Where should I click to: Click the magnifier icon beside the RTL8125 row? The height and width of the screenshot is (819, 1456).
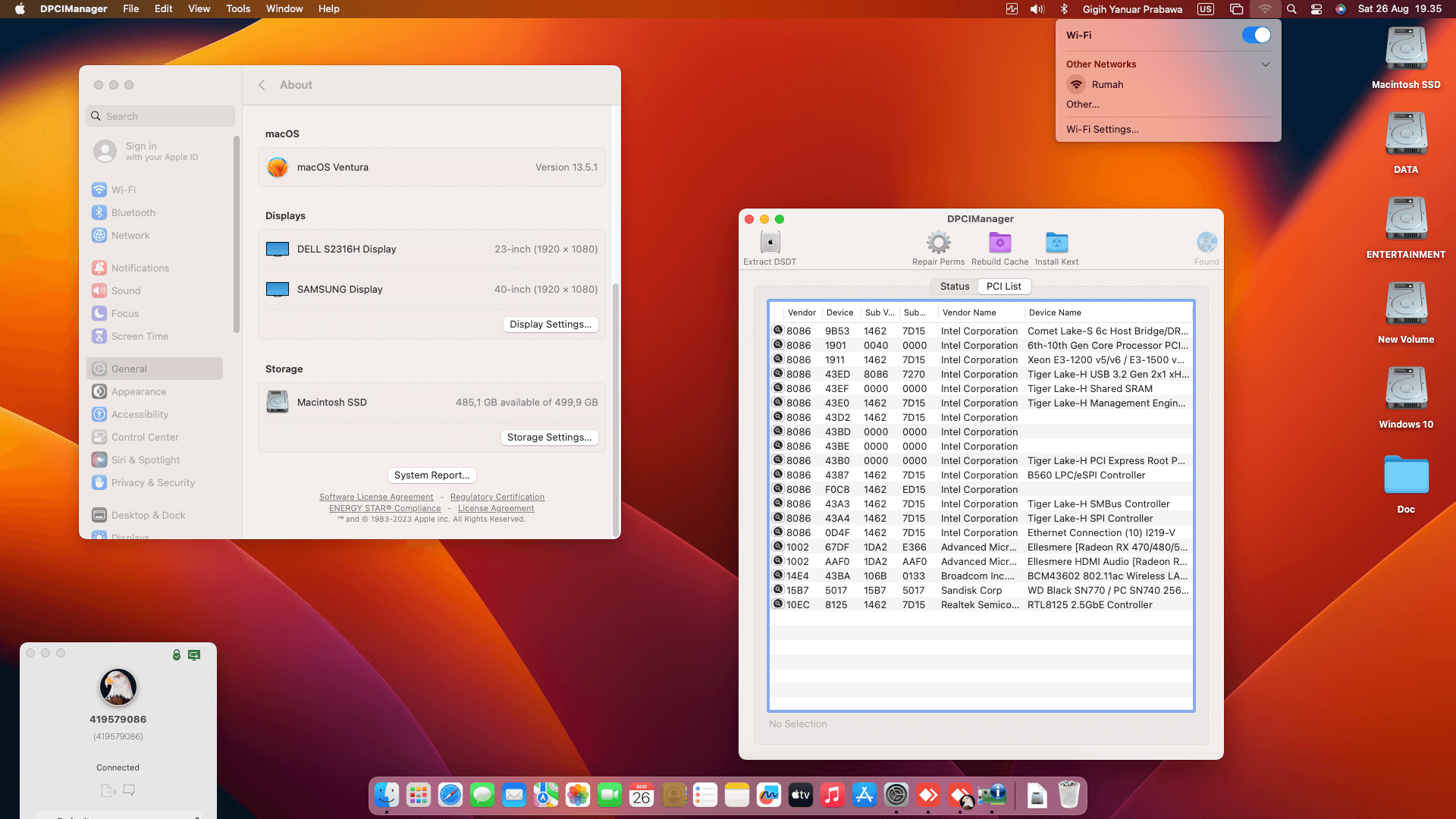point(777,604)
